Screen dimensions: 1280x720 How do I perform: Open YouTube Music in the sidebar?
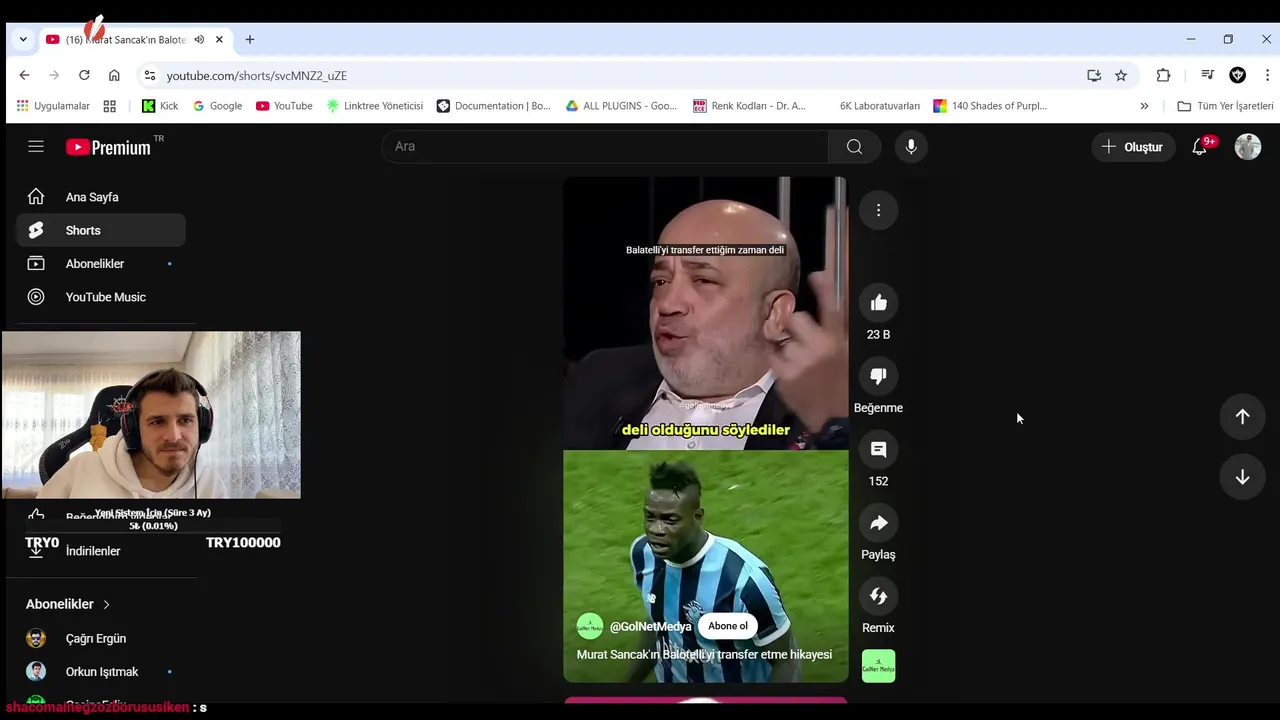[100, 297]
